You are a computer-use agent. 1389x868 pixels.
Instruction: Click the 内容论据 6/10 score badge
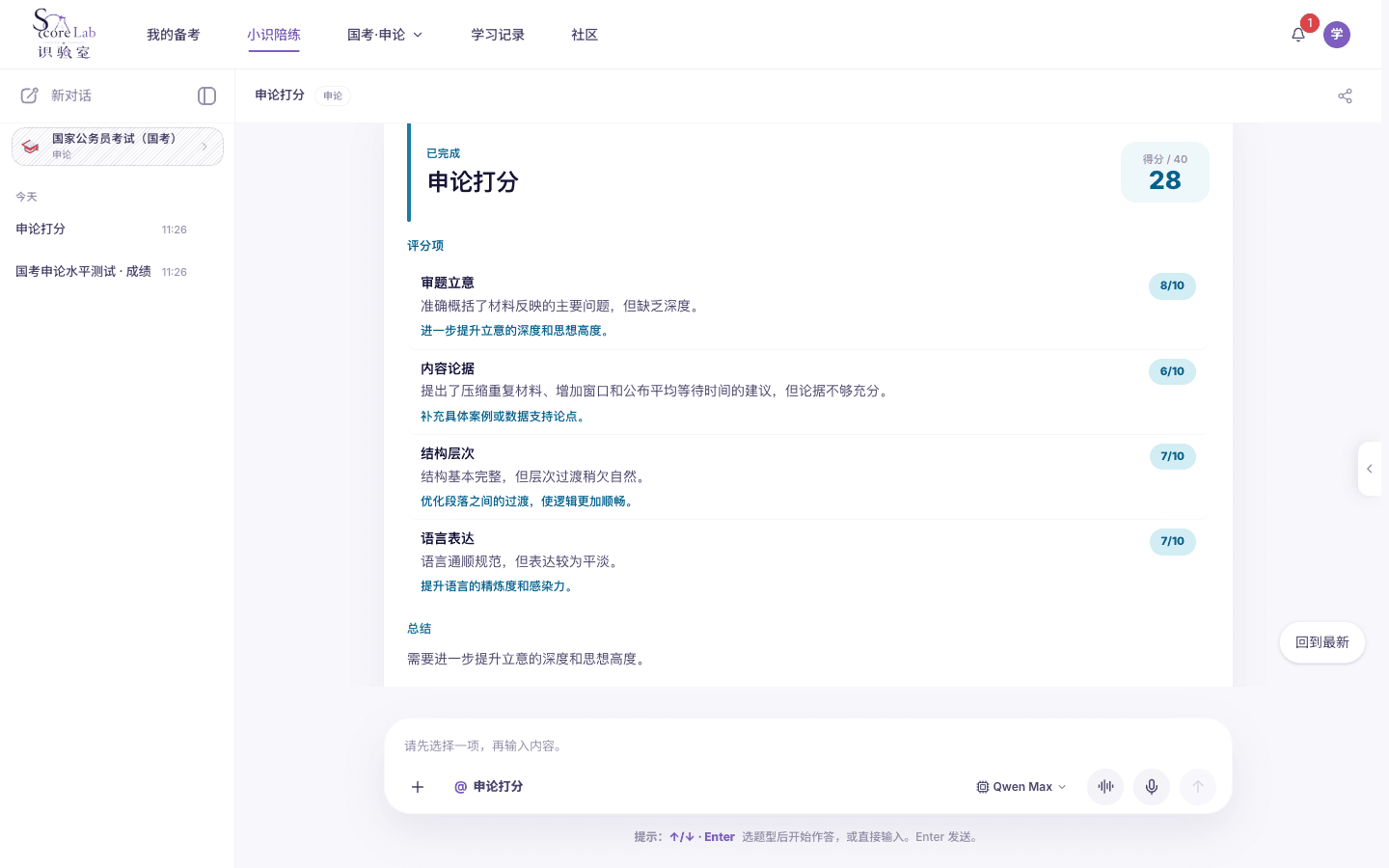1172,372
